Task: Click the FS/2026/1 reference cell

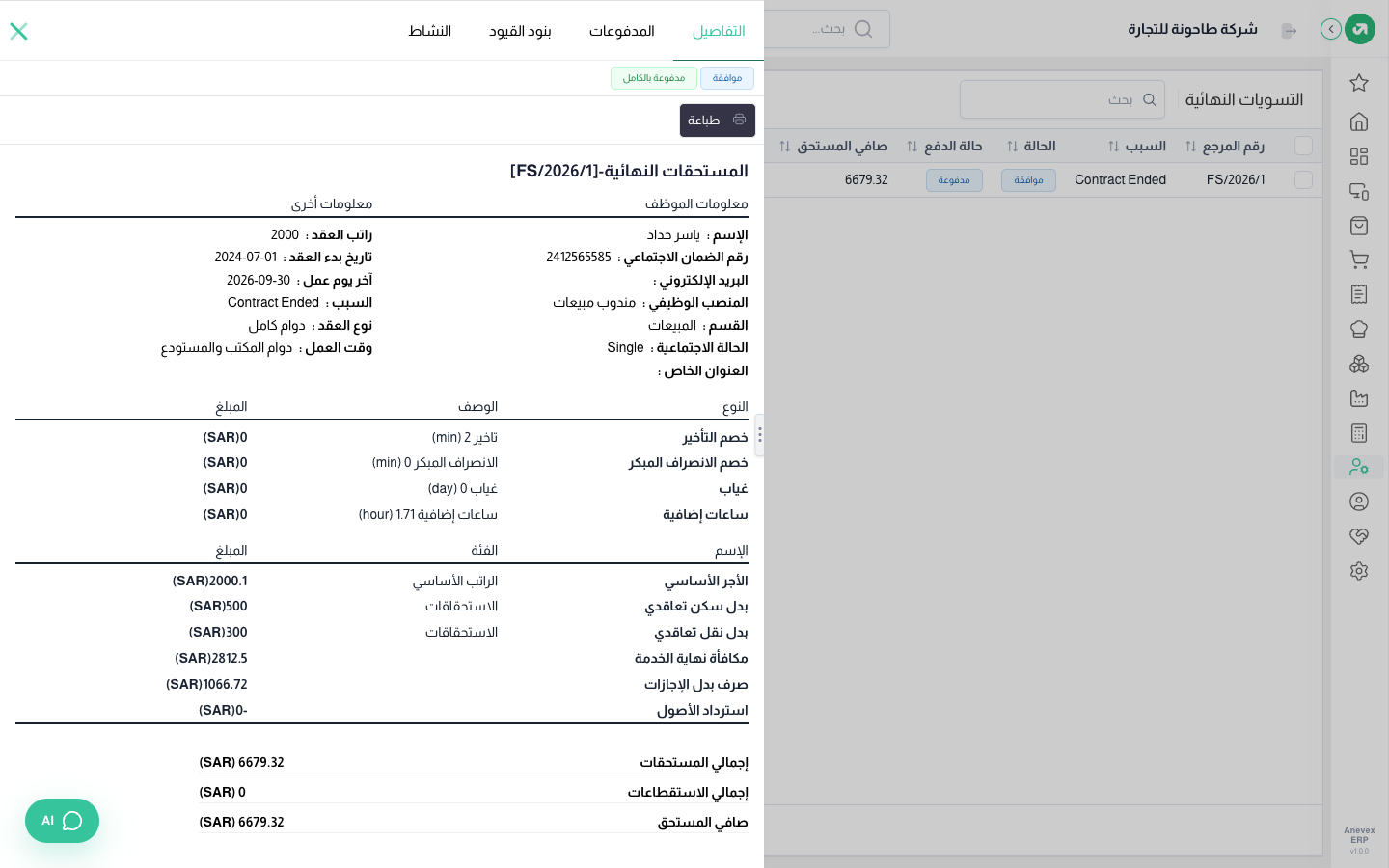Action: [1236, 179]
